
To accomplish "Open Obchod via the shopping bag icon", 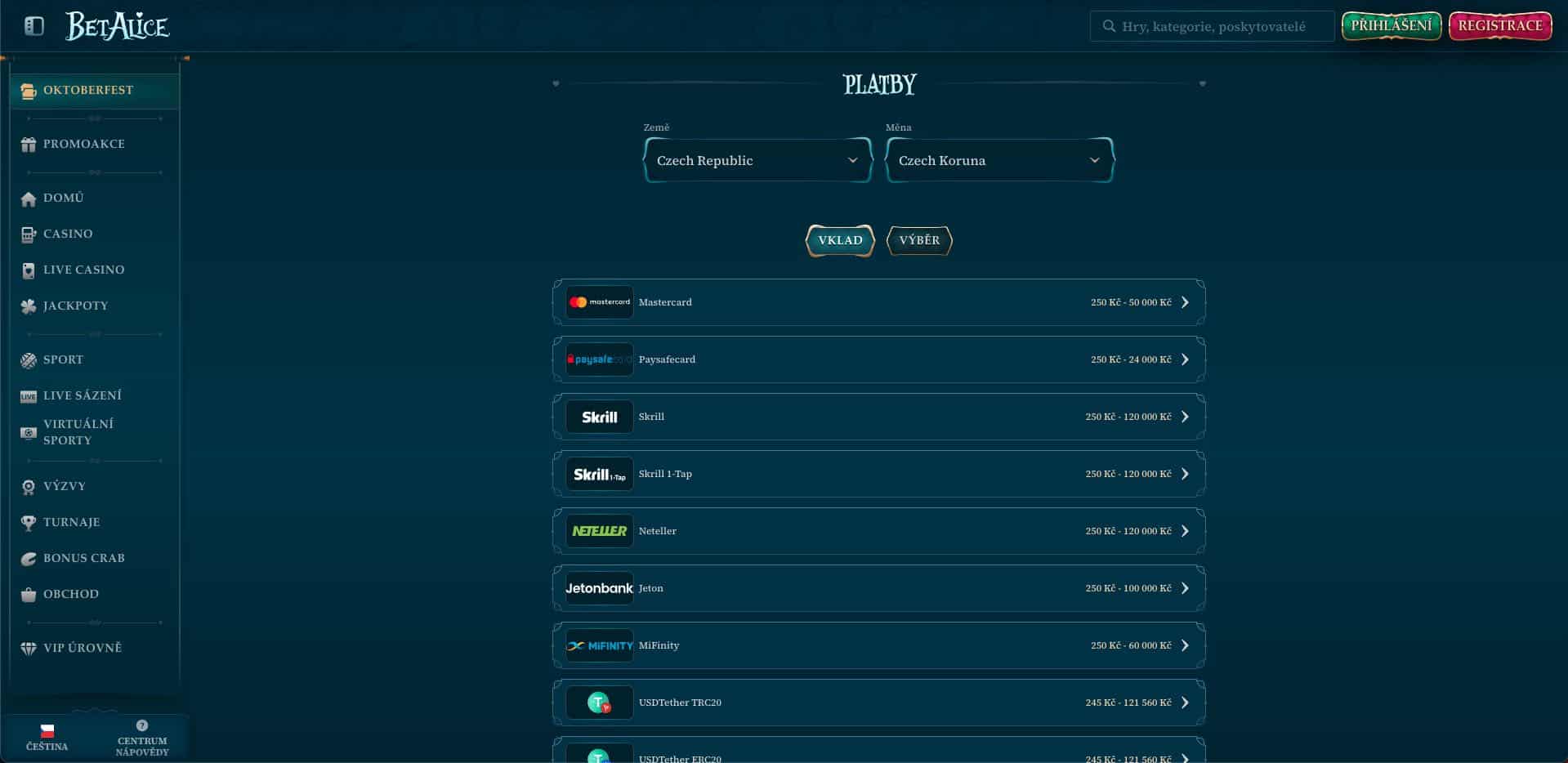I will 29,595.
